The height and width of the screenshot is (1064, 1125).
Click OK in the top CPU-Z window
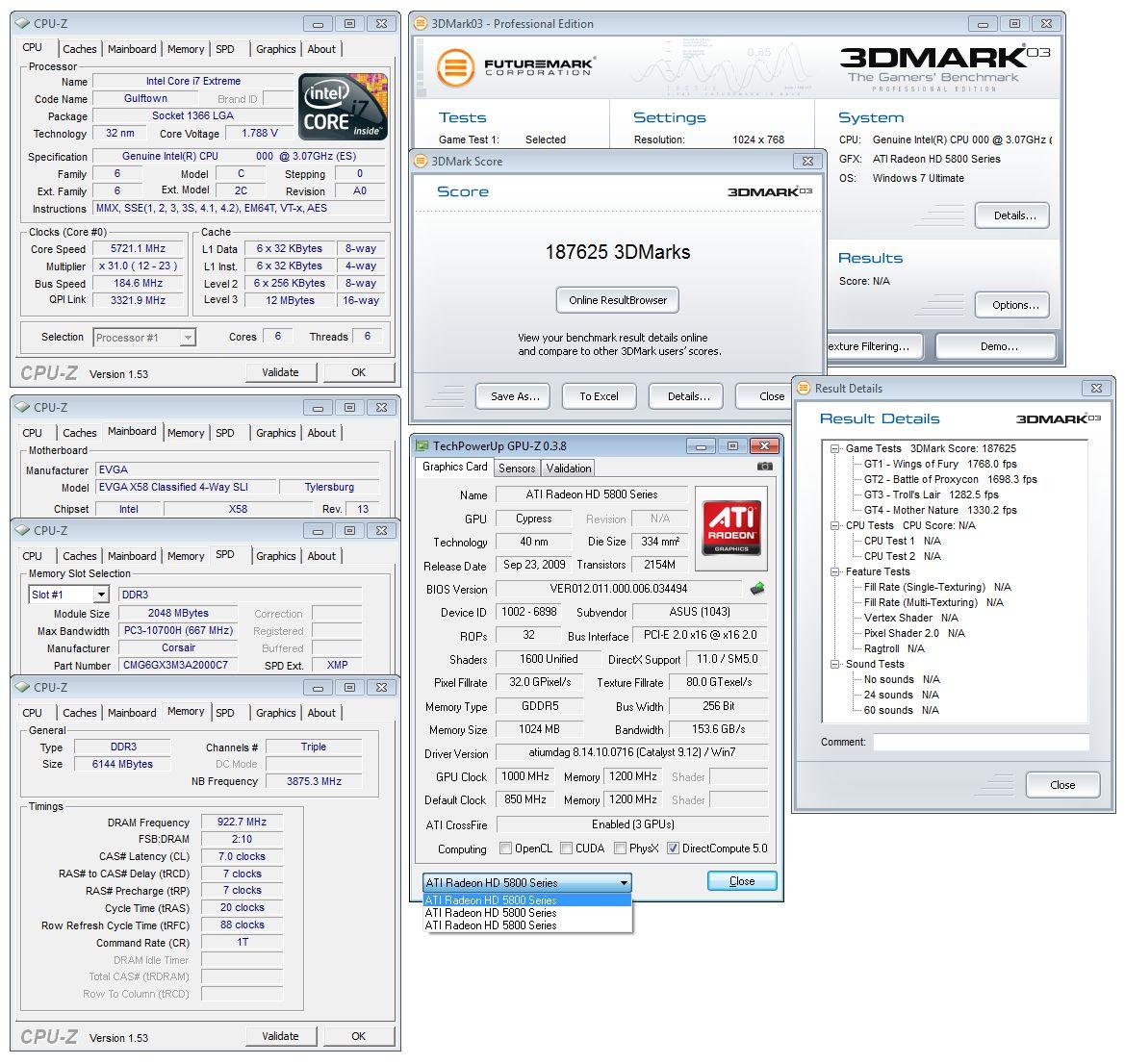[x=359, y=372]
